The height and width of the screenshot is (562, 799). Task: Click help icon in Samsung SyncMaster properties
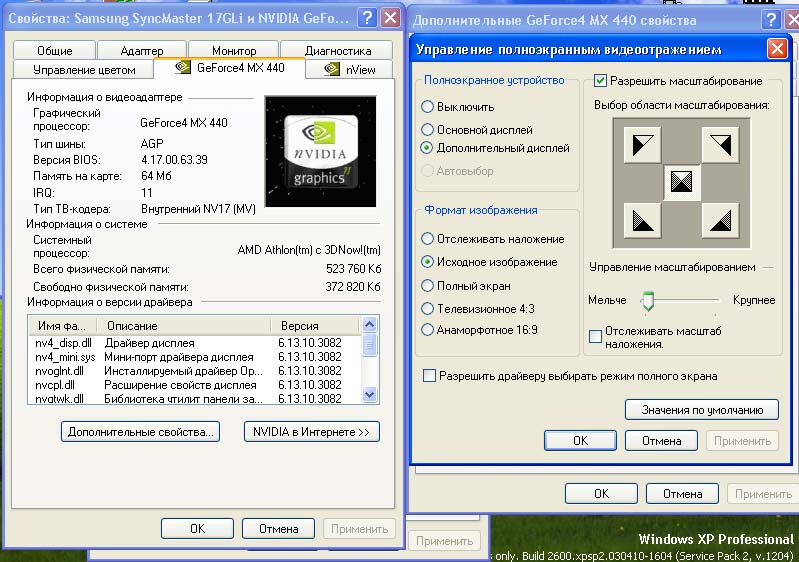click(x=366, y=18)
